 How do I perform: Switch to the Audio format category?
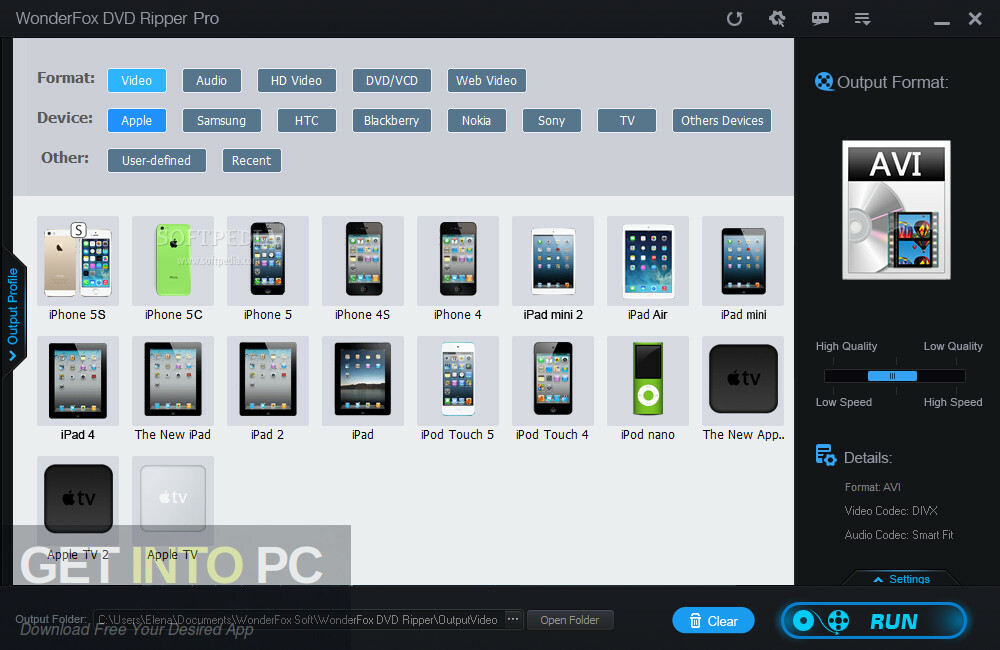click(x=211, y=80)
